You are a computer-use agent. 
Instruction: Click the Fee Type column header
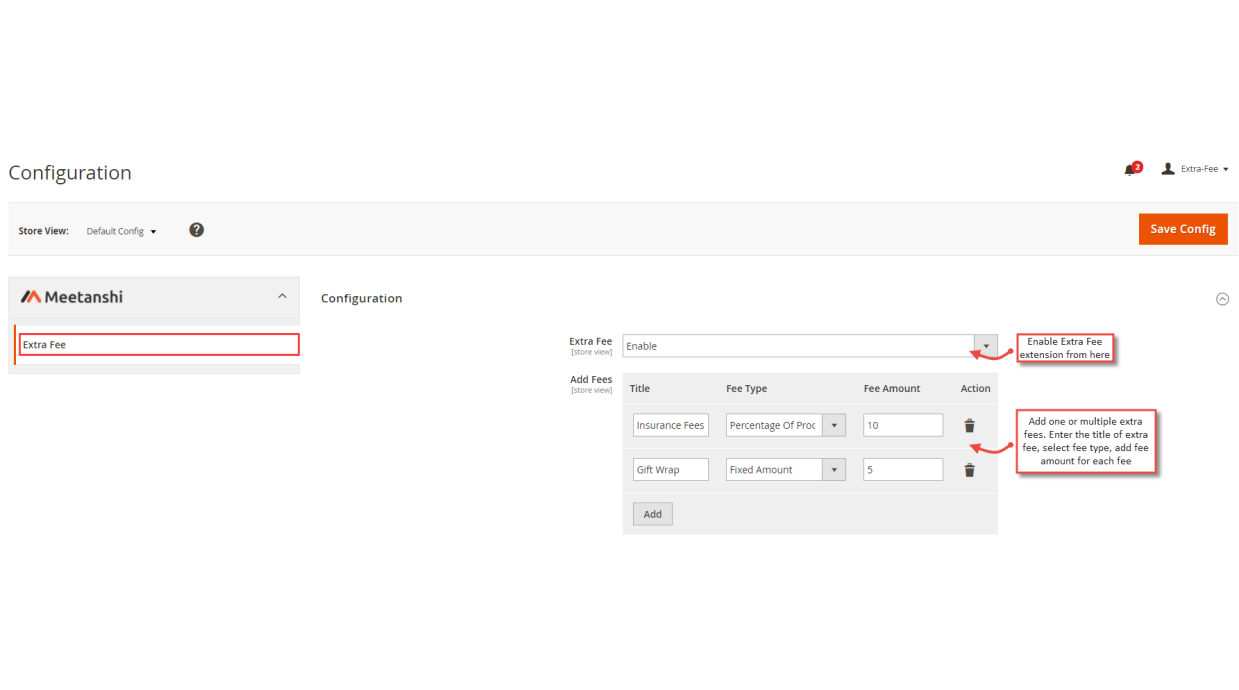pyautogui.click(x=747, y=389)
